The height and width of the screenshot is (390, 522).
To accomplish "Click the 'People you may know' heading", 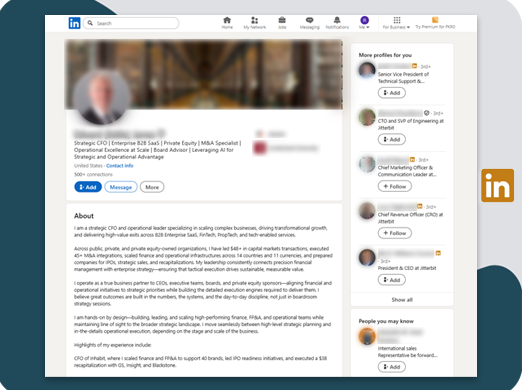I will click(x=386, y=321).
